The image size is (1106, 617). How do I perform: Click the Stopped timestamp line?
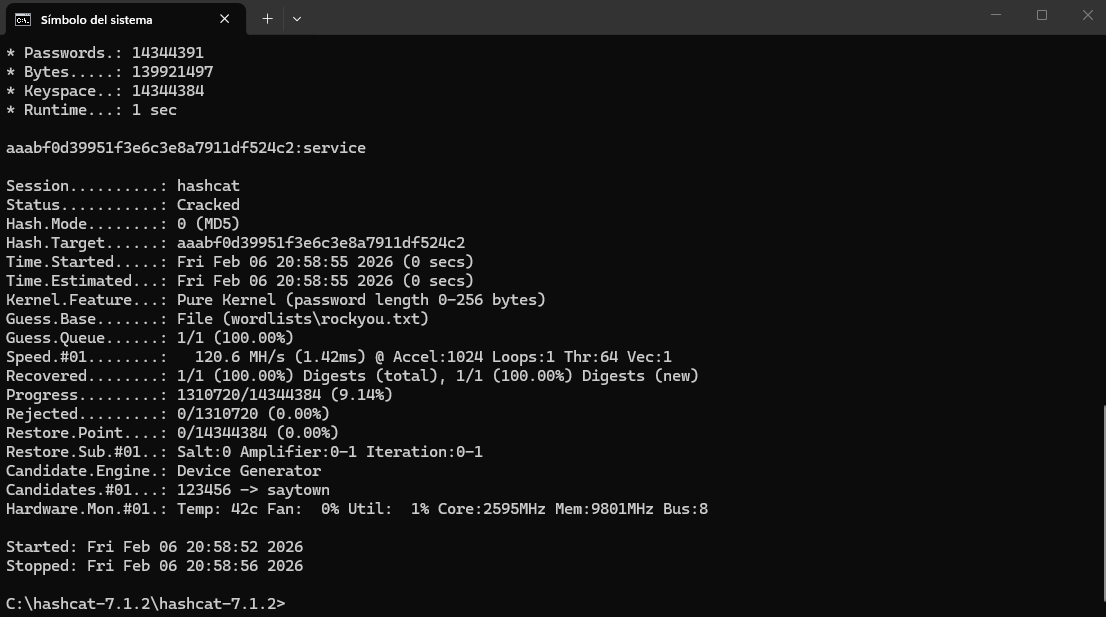[x=154, y=566]
